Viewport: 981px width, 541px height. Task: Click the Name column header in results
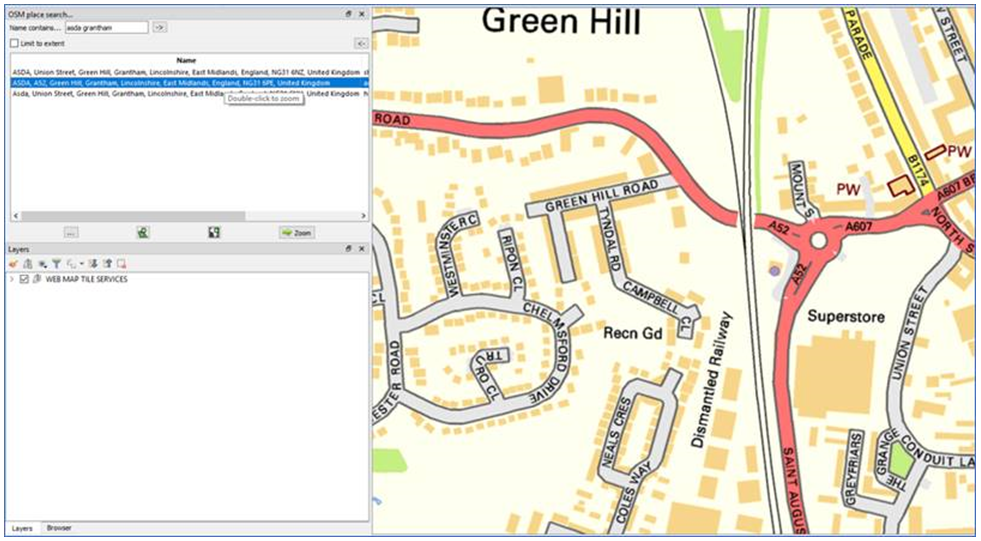click(x=186, y=61)
